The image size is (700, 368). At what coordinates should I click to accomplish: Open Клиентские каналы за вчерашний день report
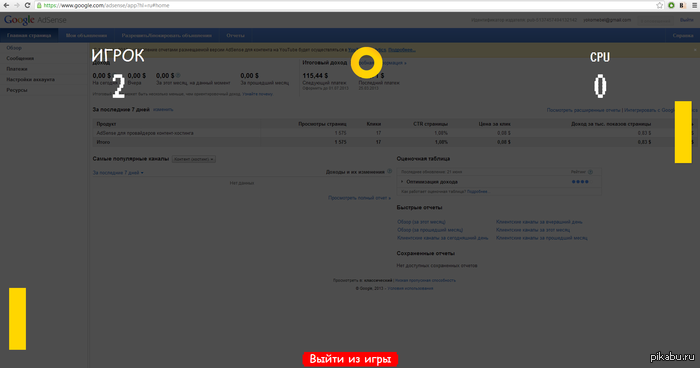tap(539, 222)
